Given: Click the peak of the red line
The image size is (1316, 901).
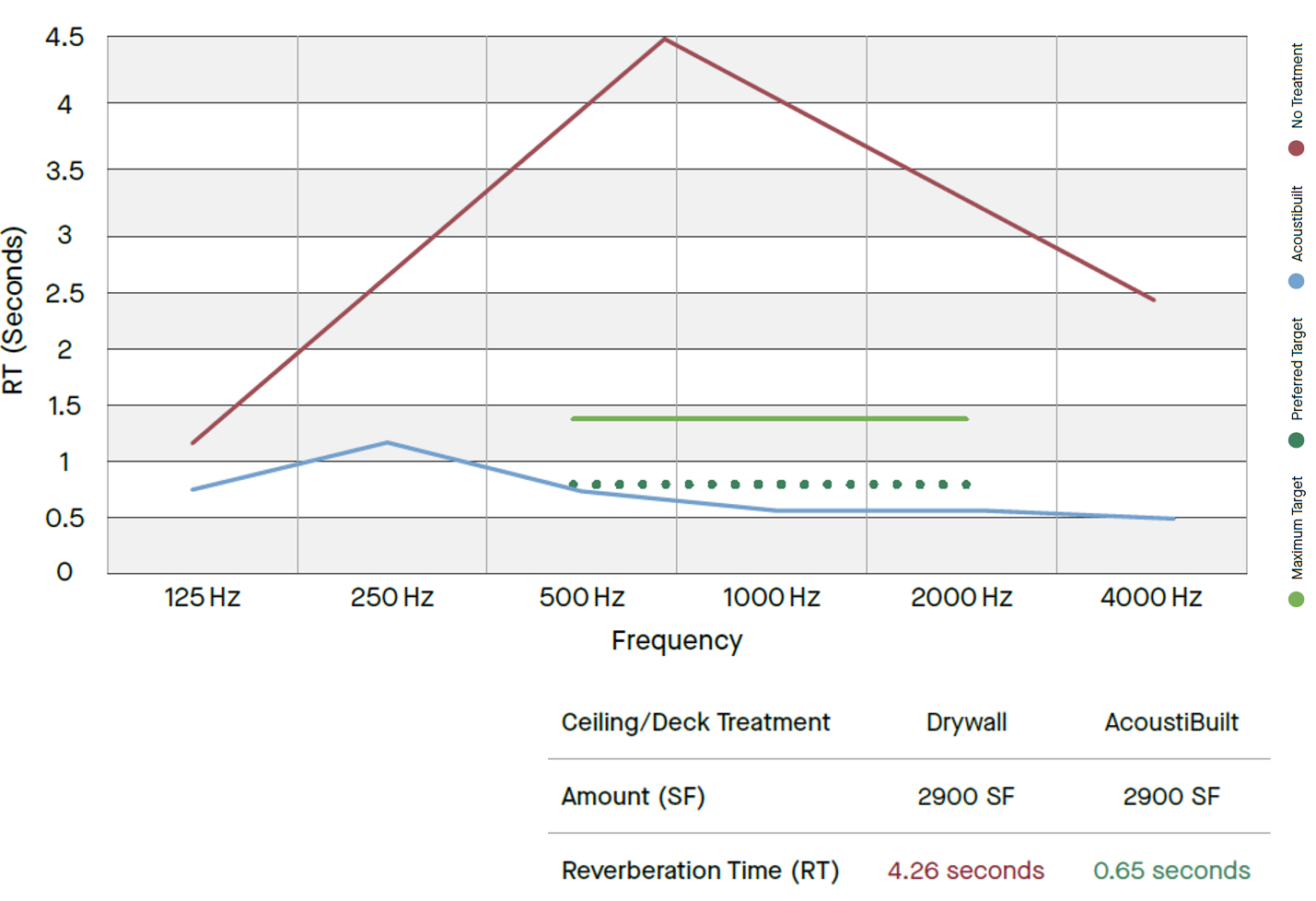Looking at the screenshot, I should point(664,39).
